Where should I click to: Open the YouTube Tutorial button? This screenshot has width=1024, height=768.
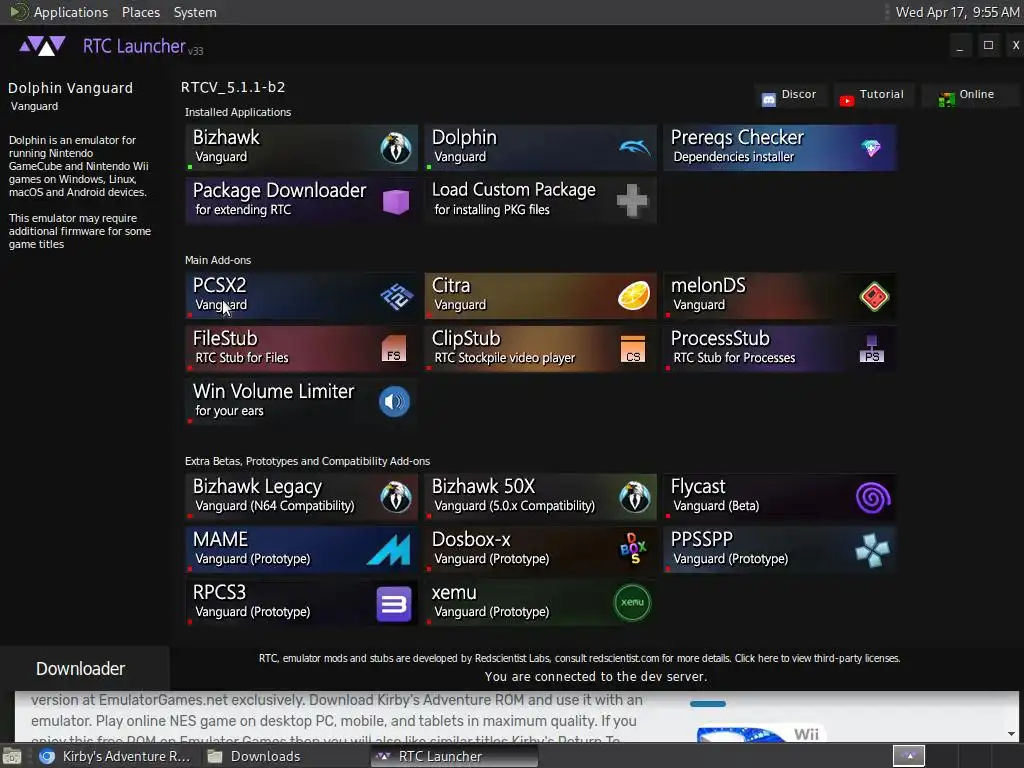pyautogui.click(x=873, y=95)
